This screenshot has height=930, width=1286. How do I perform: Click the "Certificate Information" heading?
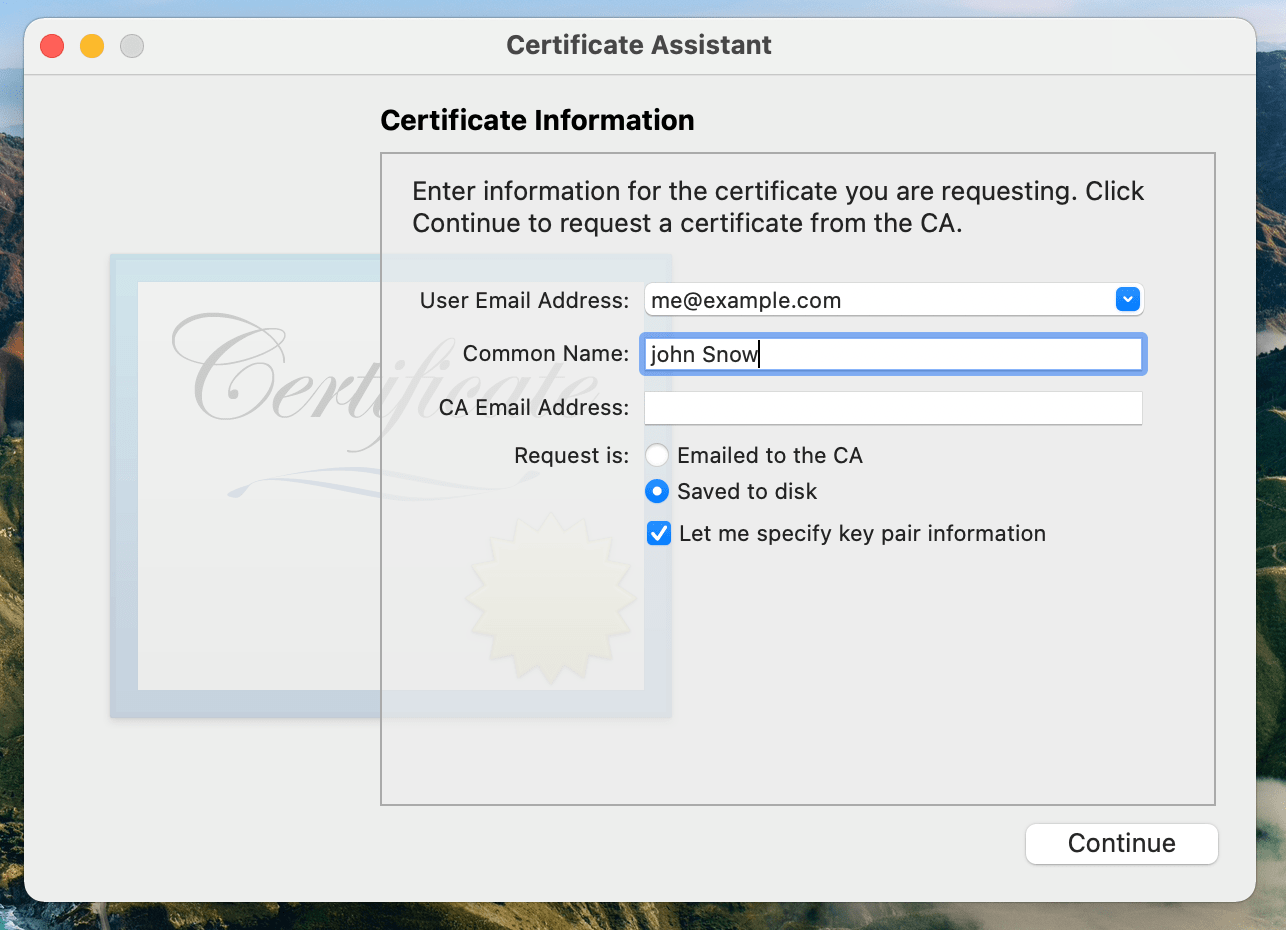pos(537,120)
